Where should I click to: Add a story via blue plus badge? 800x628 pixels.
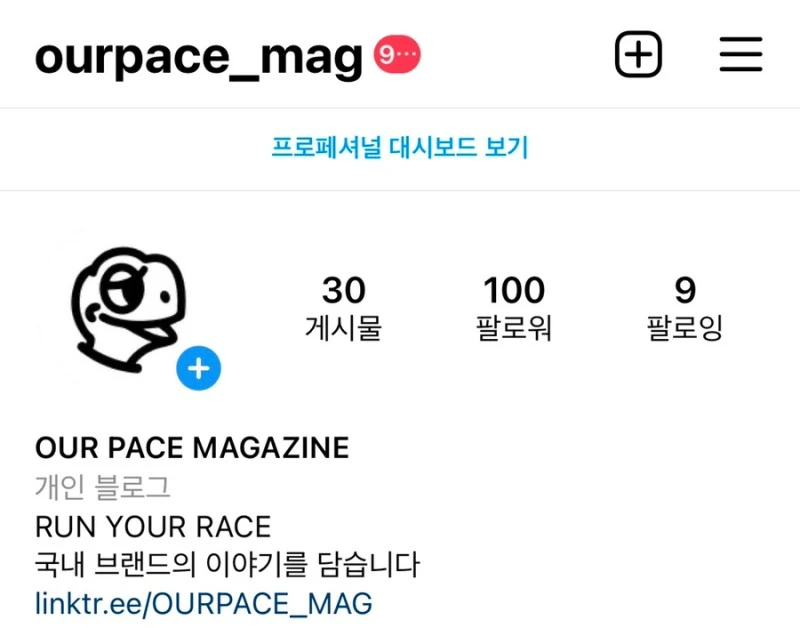(x=198, y=368)
